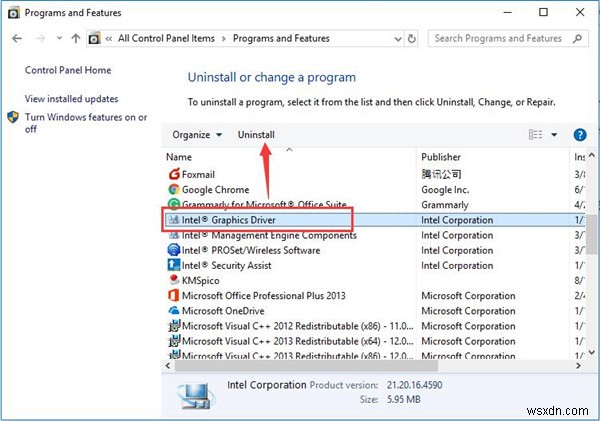Open the Organize dropdown menu
Image resolution: width=600 pixels, height=421 pixels.
[x=197, y=135]
